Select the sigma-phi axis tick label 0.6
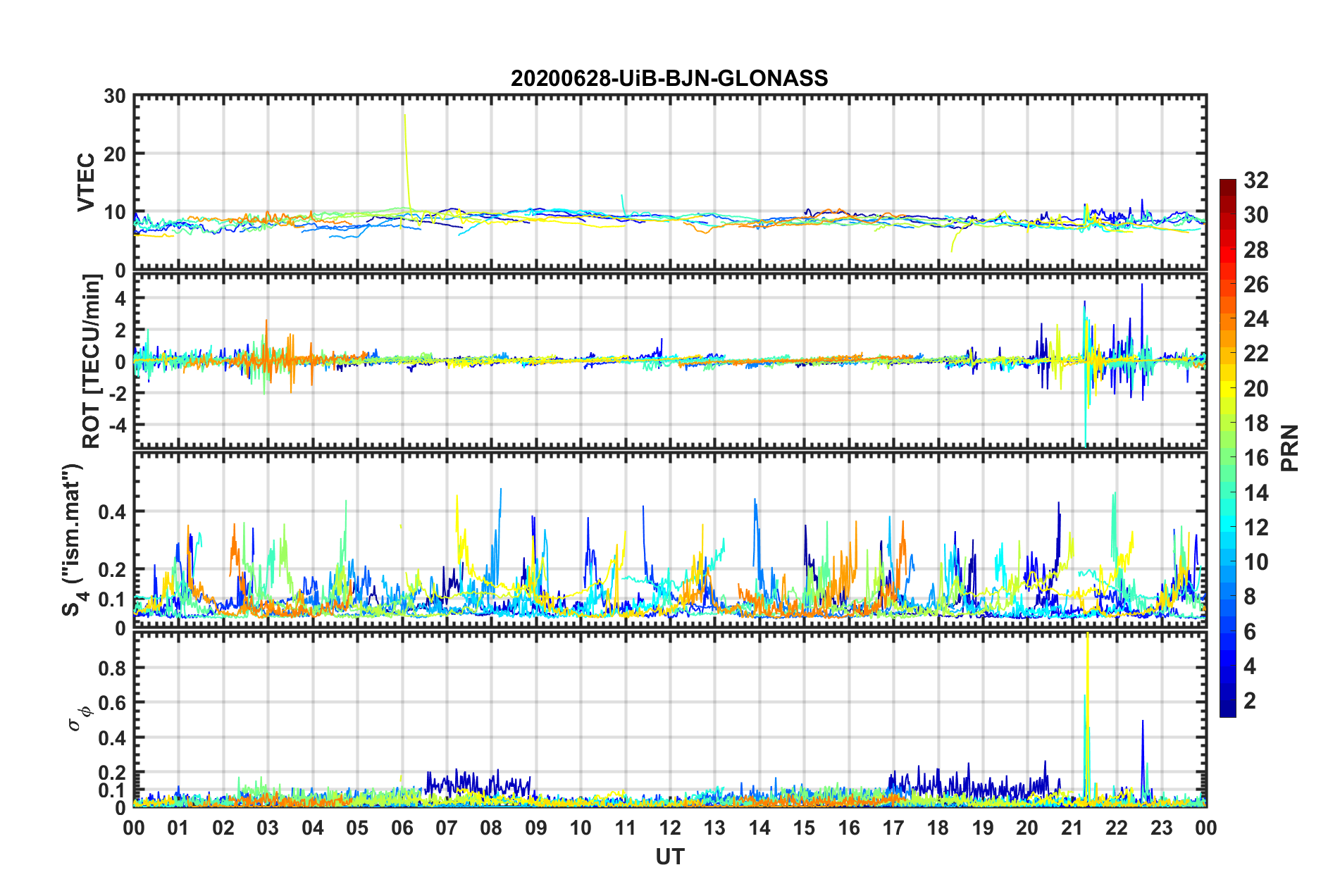1340x896 pixels. (x=112, y=703)
